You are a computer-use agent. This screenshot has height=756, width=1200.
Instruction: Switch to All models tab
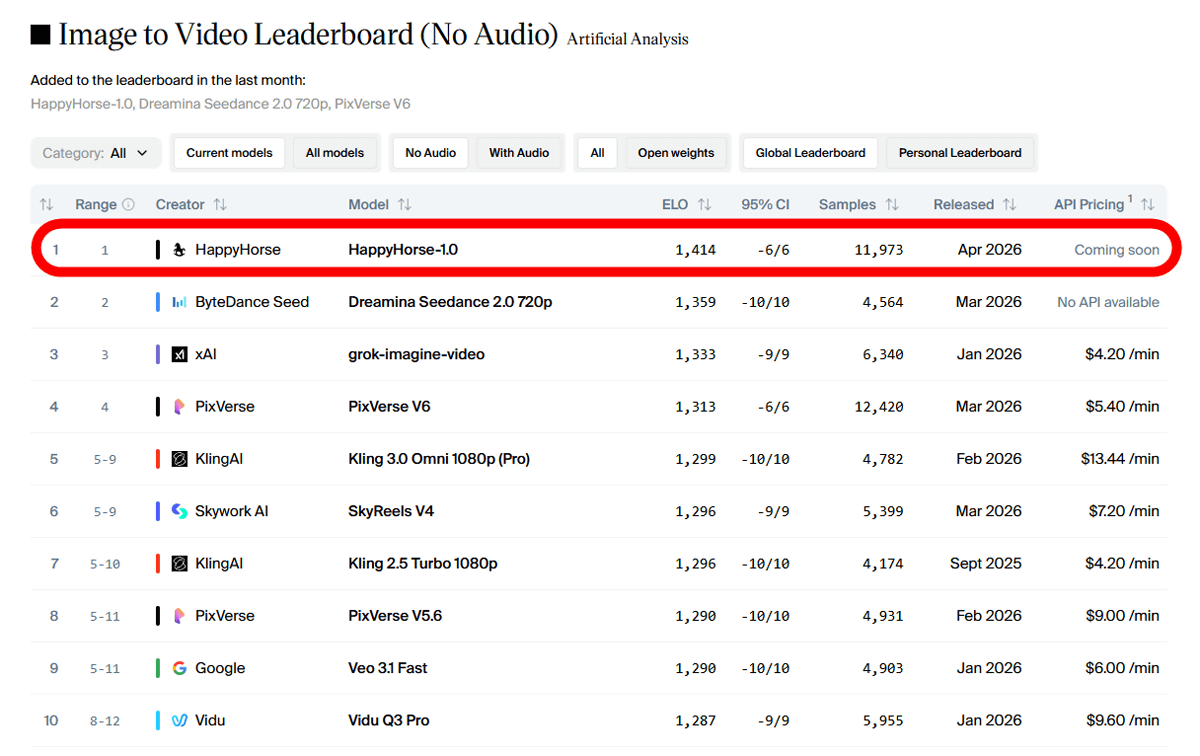click(335, 153)
